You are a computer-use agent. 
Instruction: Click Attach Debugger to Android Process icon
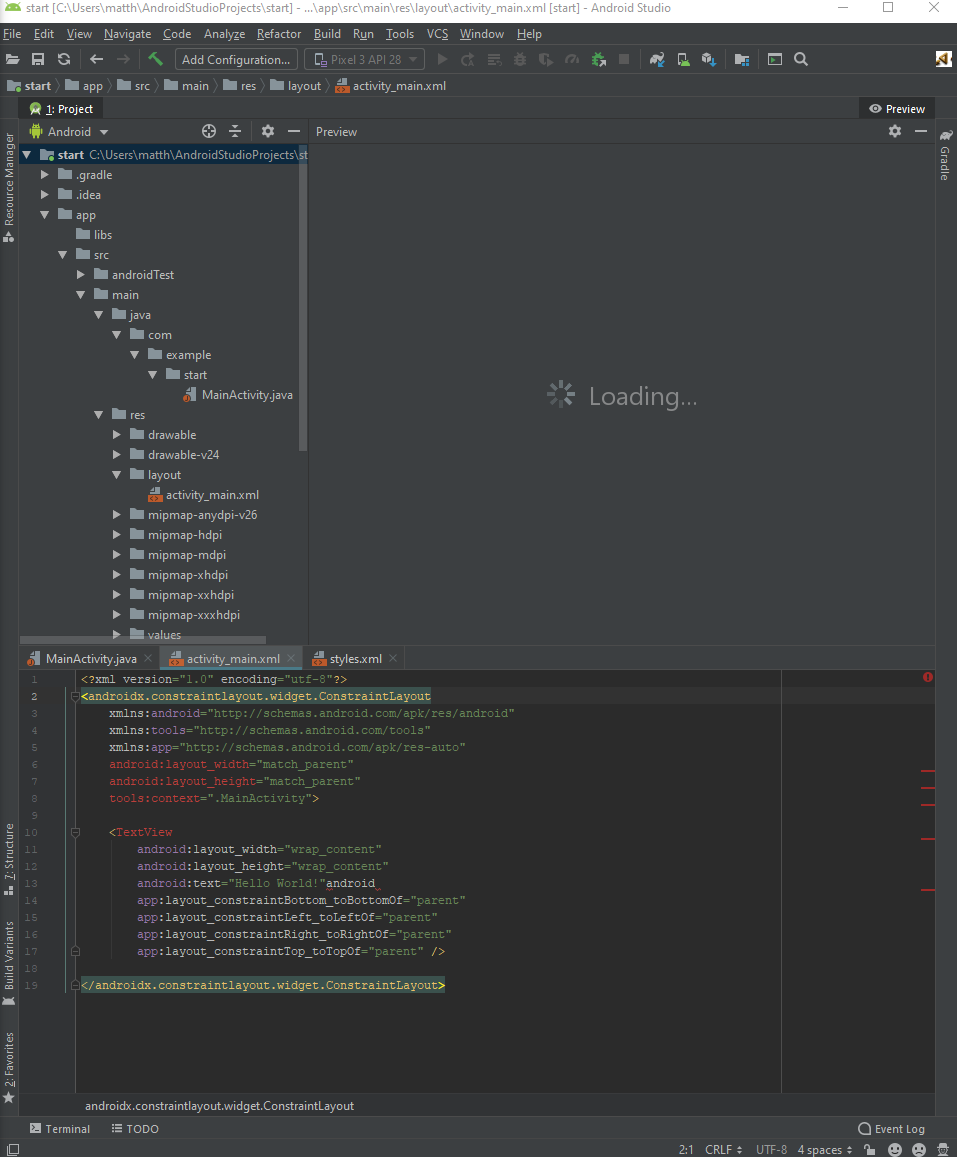tap(598, 60)
